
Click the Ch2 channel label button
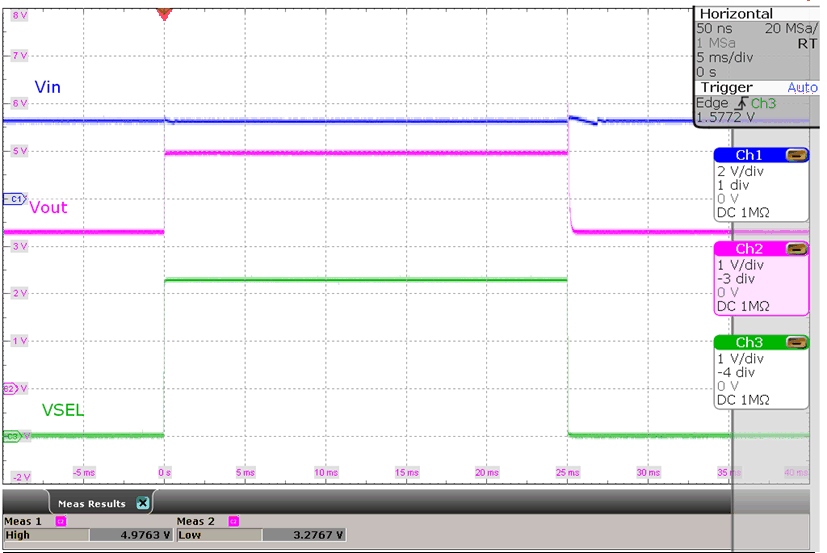pos(750,249)
